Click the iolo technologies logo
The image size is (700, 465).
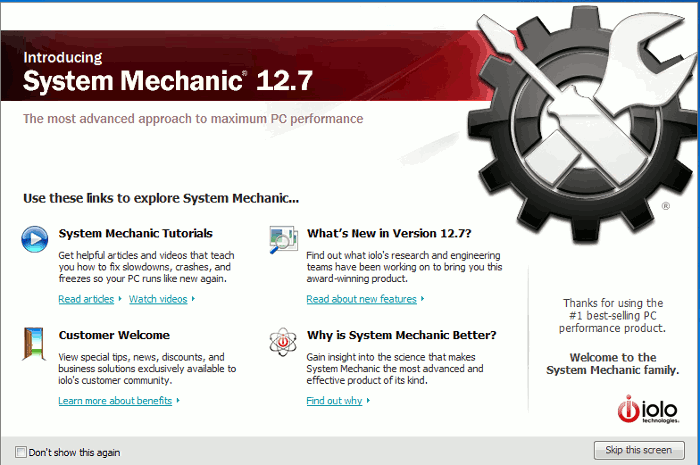648,409
